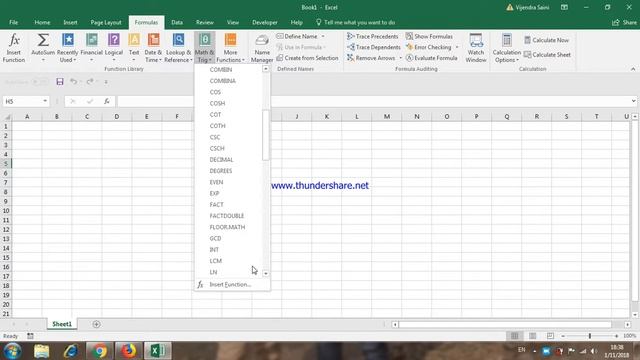Close the Math & Trig dropdown button
This screenshot has width=640, height=360.
click(204, 48)
